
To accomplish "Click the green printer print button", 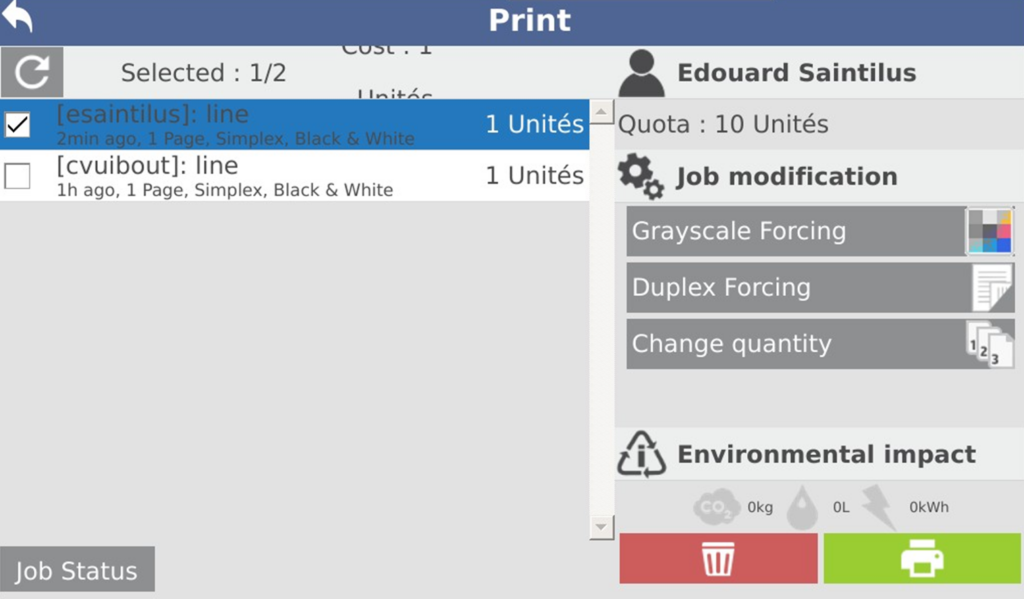I will click(922, 558).
